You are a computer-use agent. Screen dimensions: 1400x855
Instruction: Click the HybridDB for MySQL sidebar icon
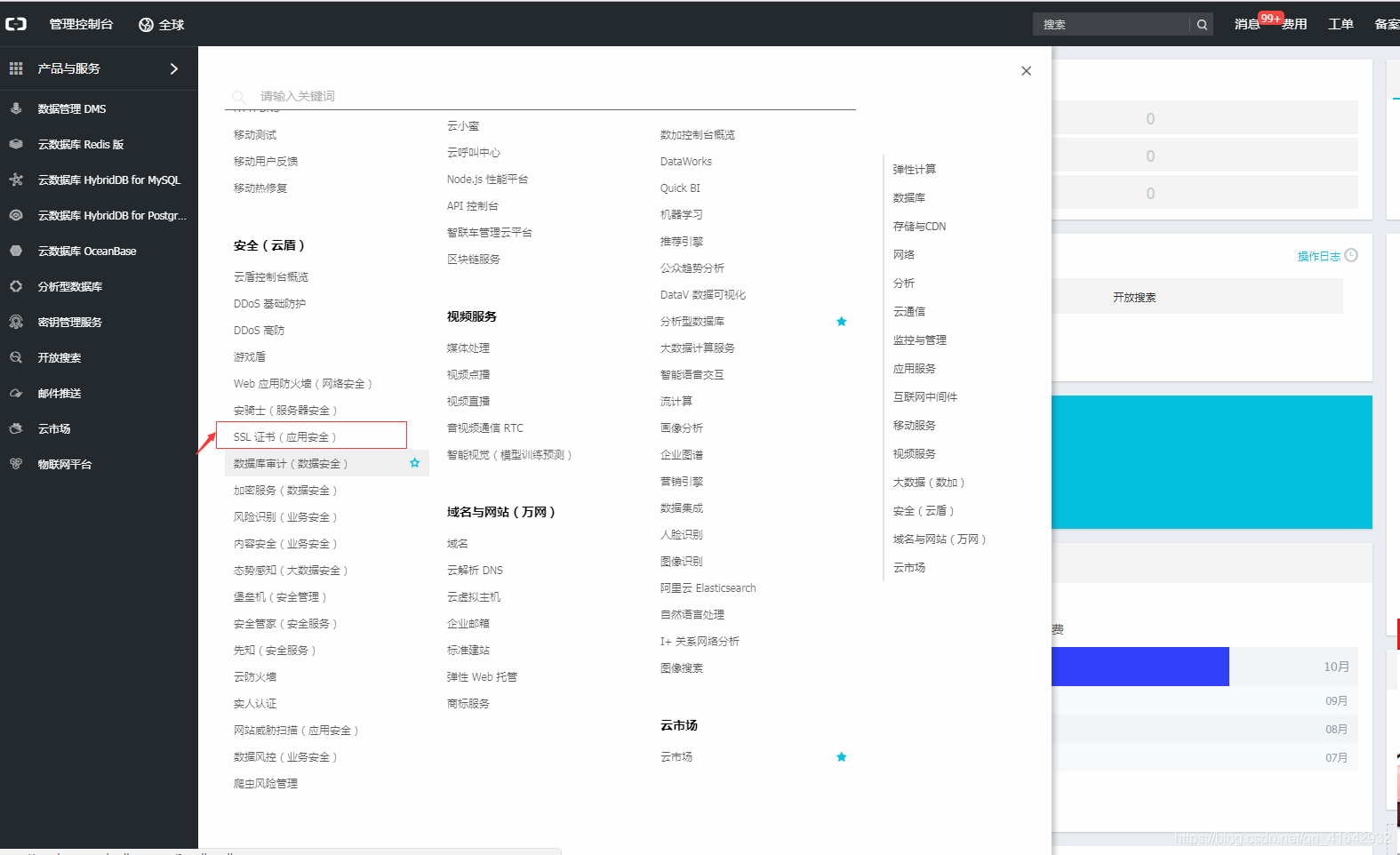point(16,180)
